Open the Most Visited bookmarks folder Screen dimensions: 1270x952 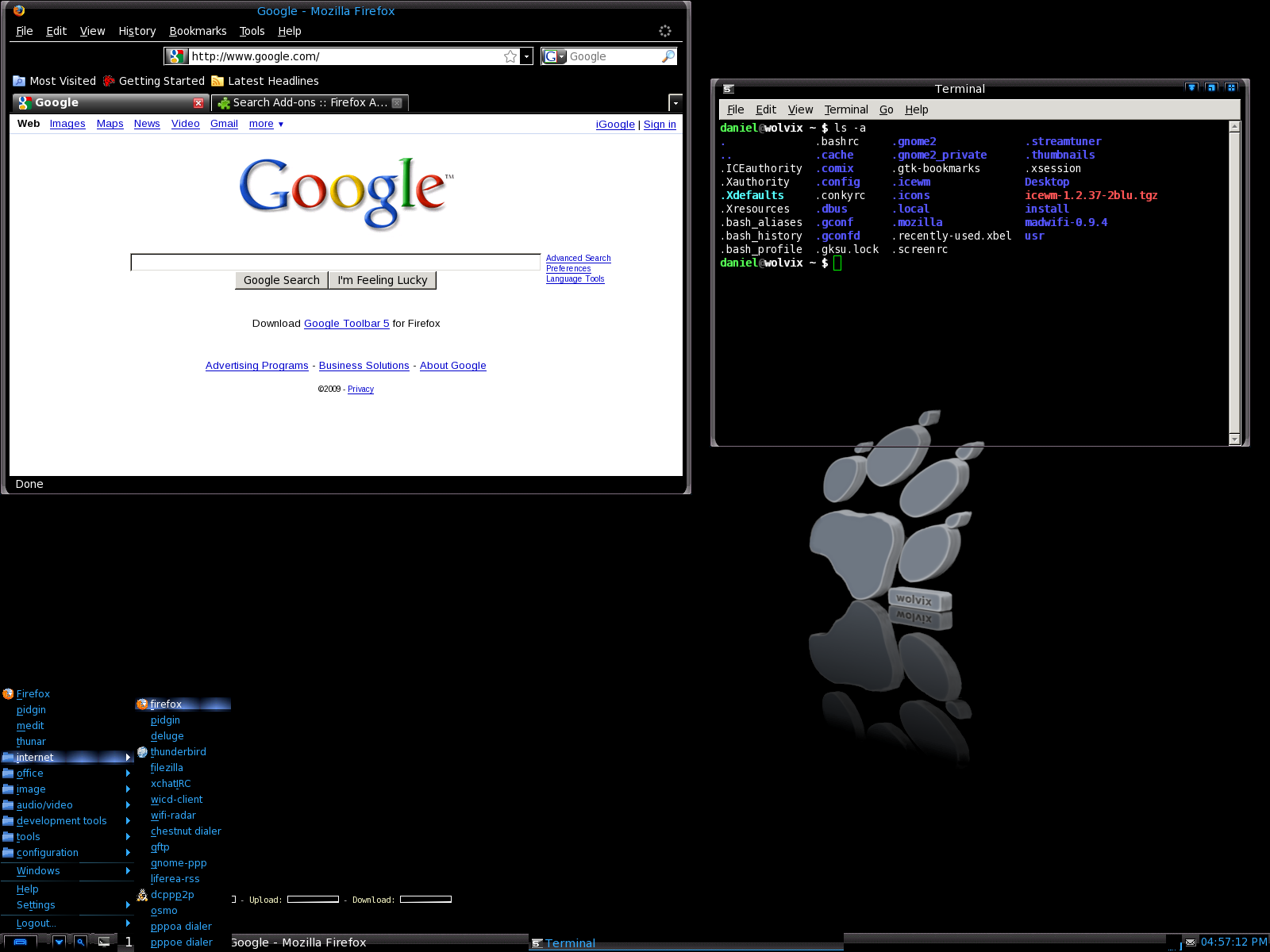(54, 81)
